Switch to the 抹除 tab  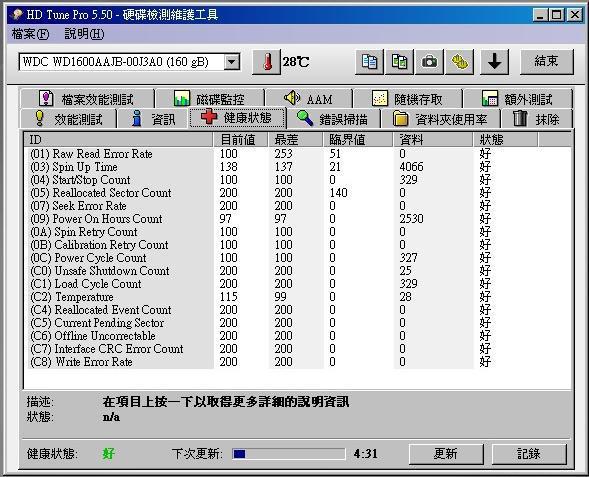[x=536, y=119]
